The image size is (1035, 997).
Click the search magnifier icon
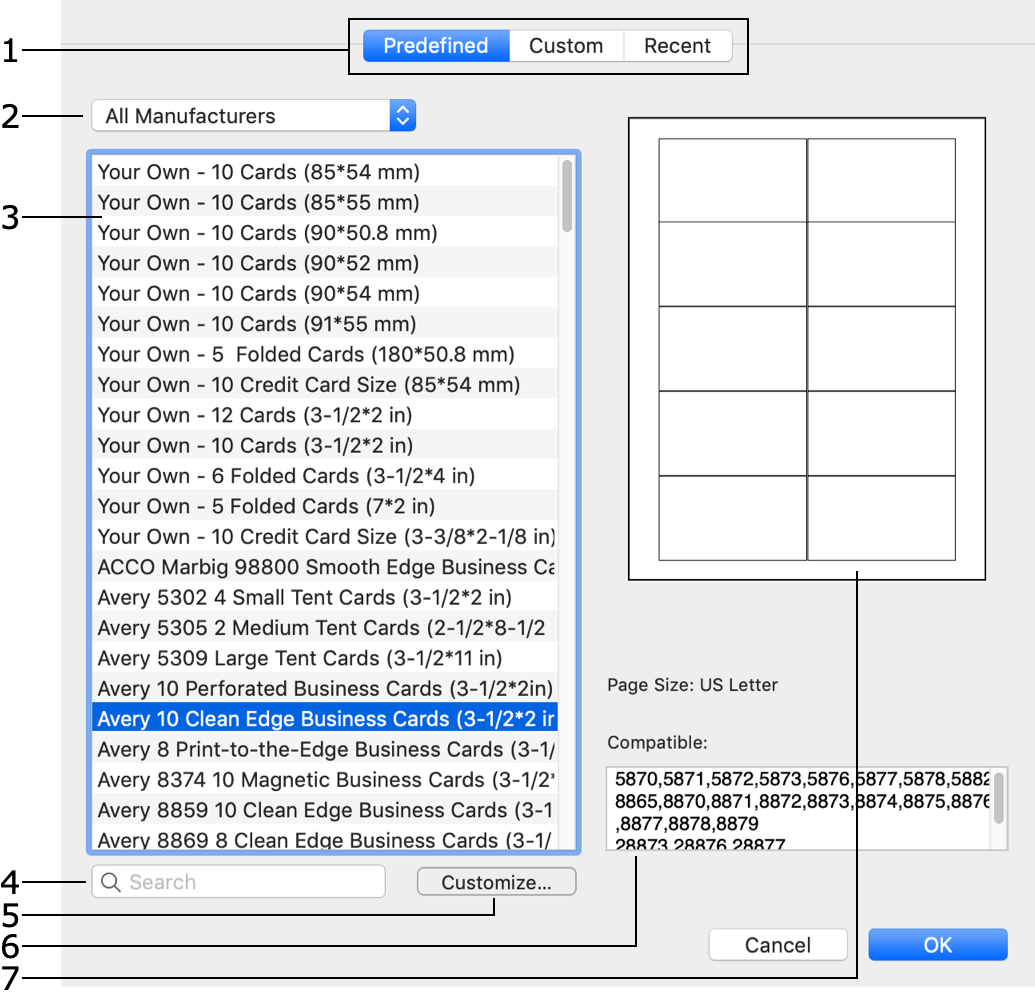pos(111,883)
